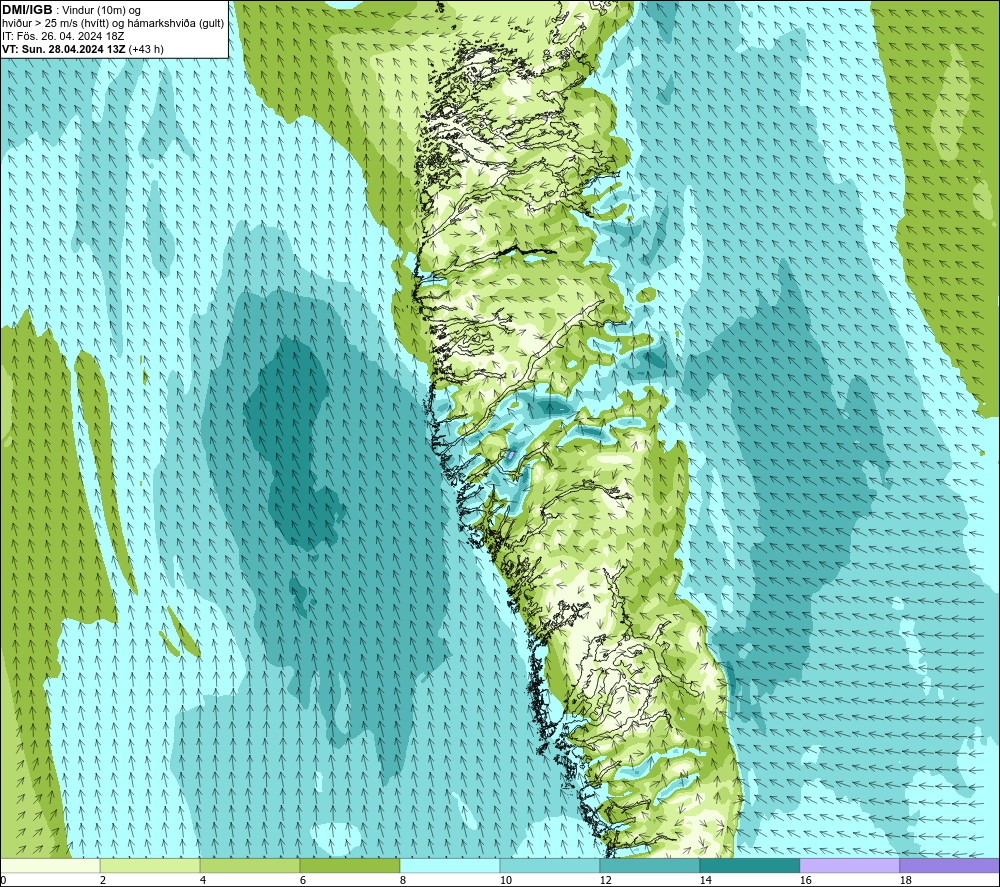Select the 10–12 m/s light teal swatch
Viewport: 1000px width, 887px height.
[549, 865]
